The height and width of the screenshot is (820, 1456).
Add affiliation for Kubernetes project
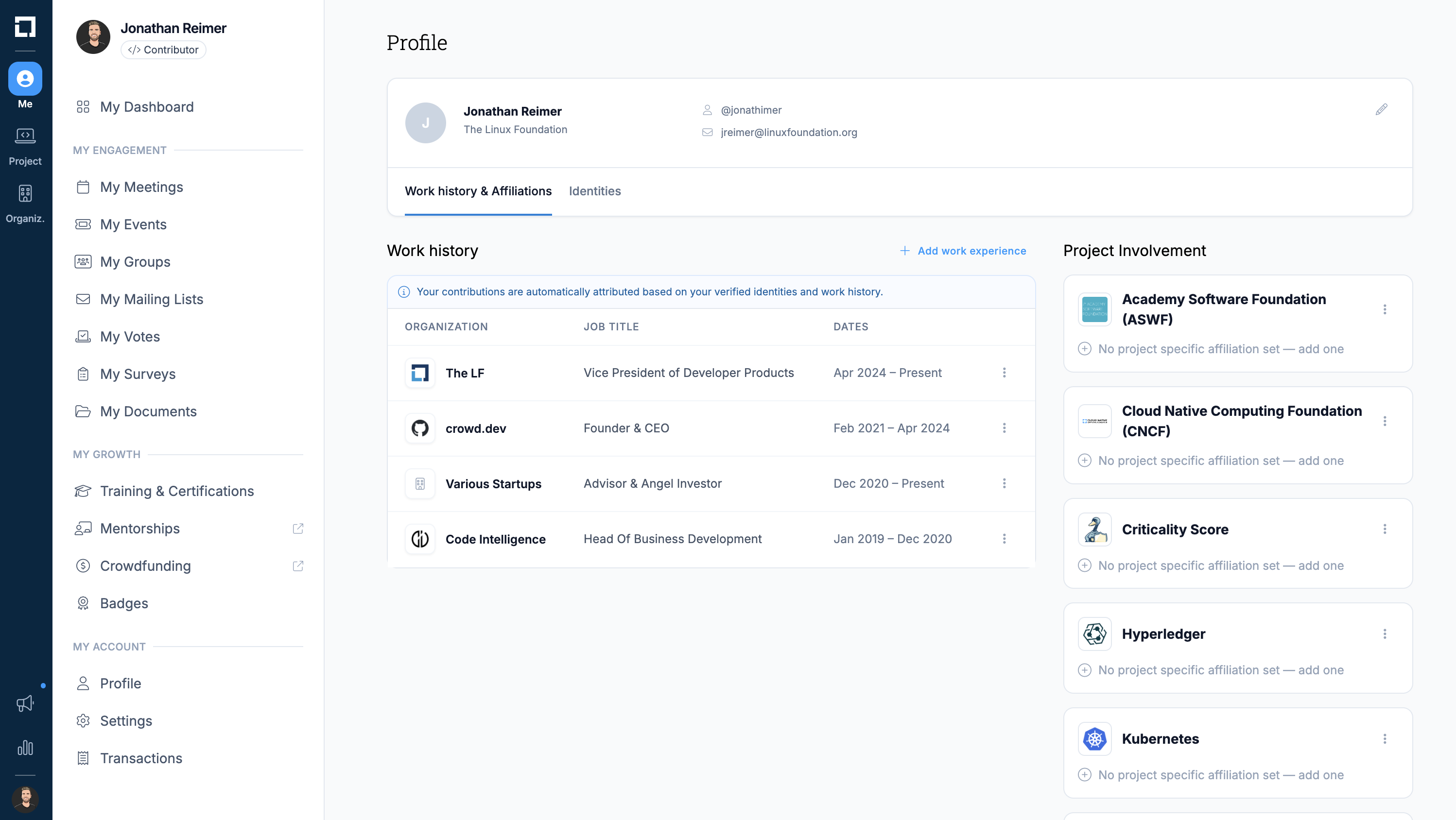[1211, 774]
